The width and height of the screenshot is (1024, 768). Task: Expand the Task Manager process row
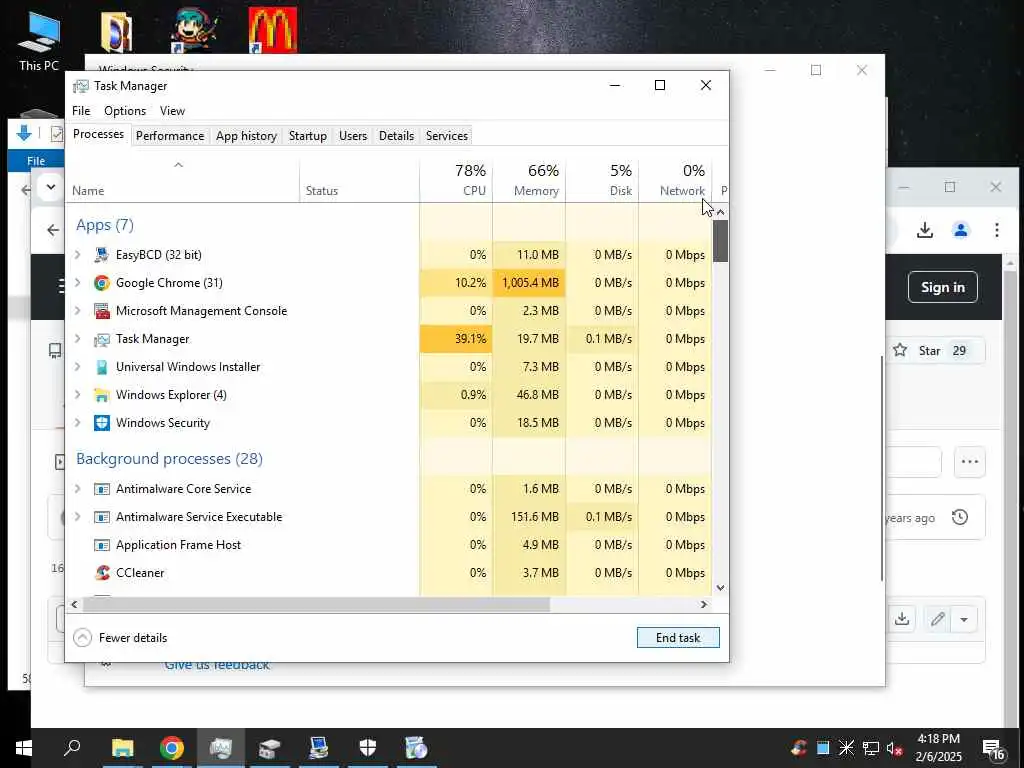pyautogui.click(x=78, y=339)
